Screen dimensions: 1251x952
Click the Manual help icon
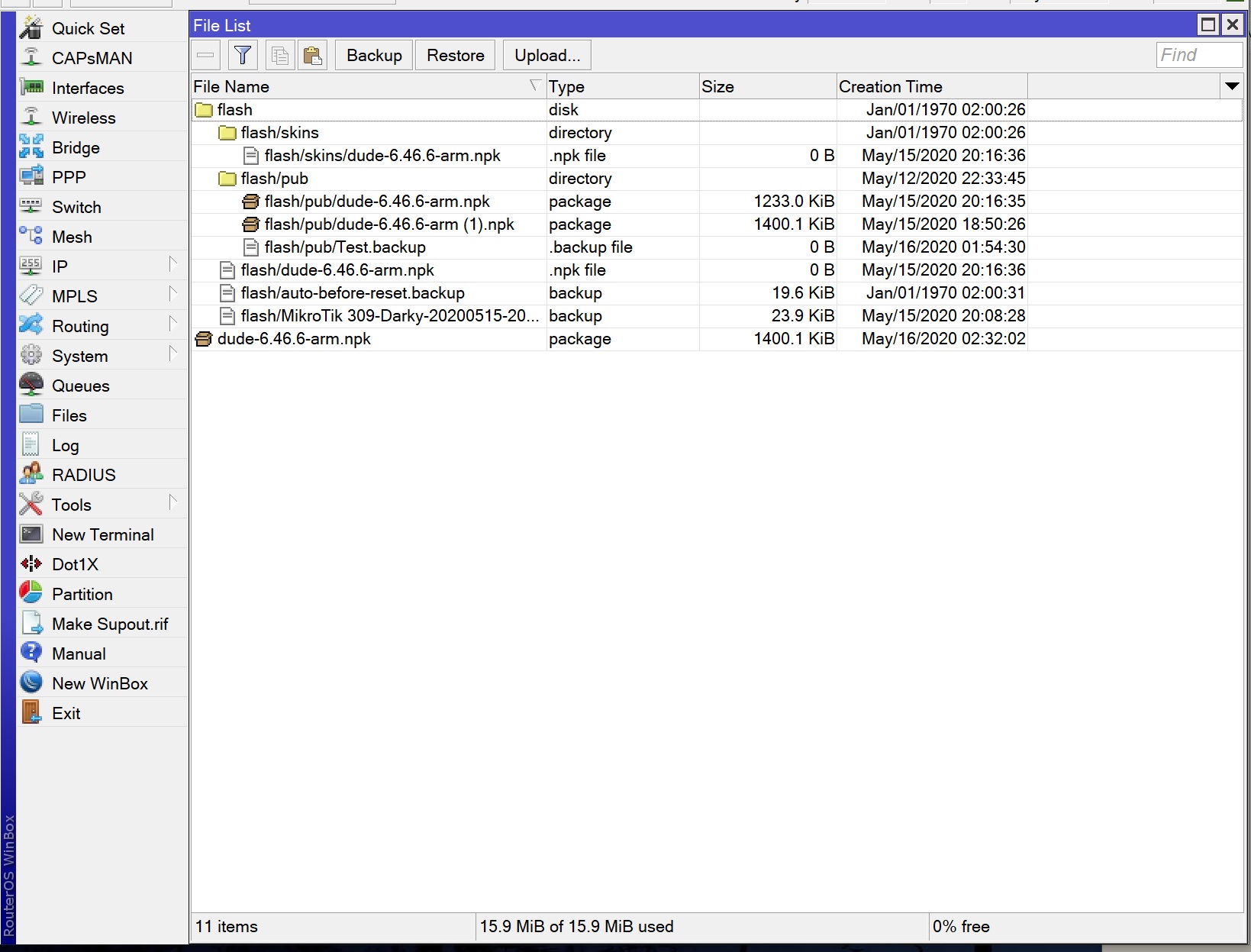point(31,653)
